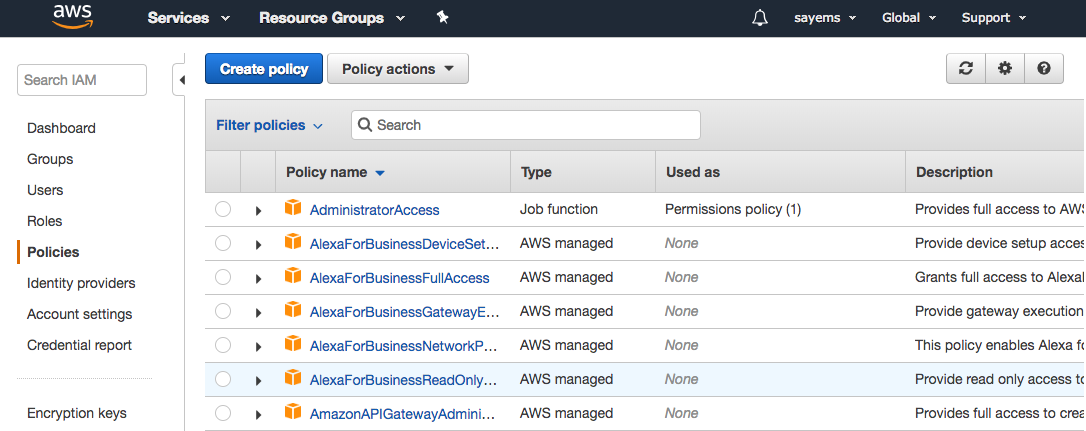Click the AlexaForBusinessFullAccess policy box icon
Viewport: 1086px width, 431px height.
pos(293,275)
